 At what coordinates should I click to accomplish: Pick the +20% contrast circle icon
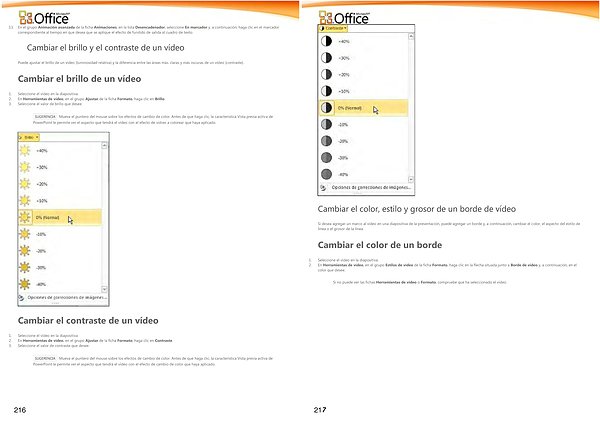326,74
